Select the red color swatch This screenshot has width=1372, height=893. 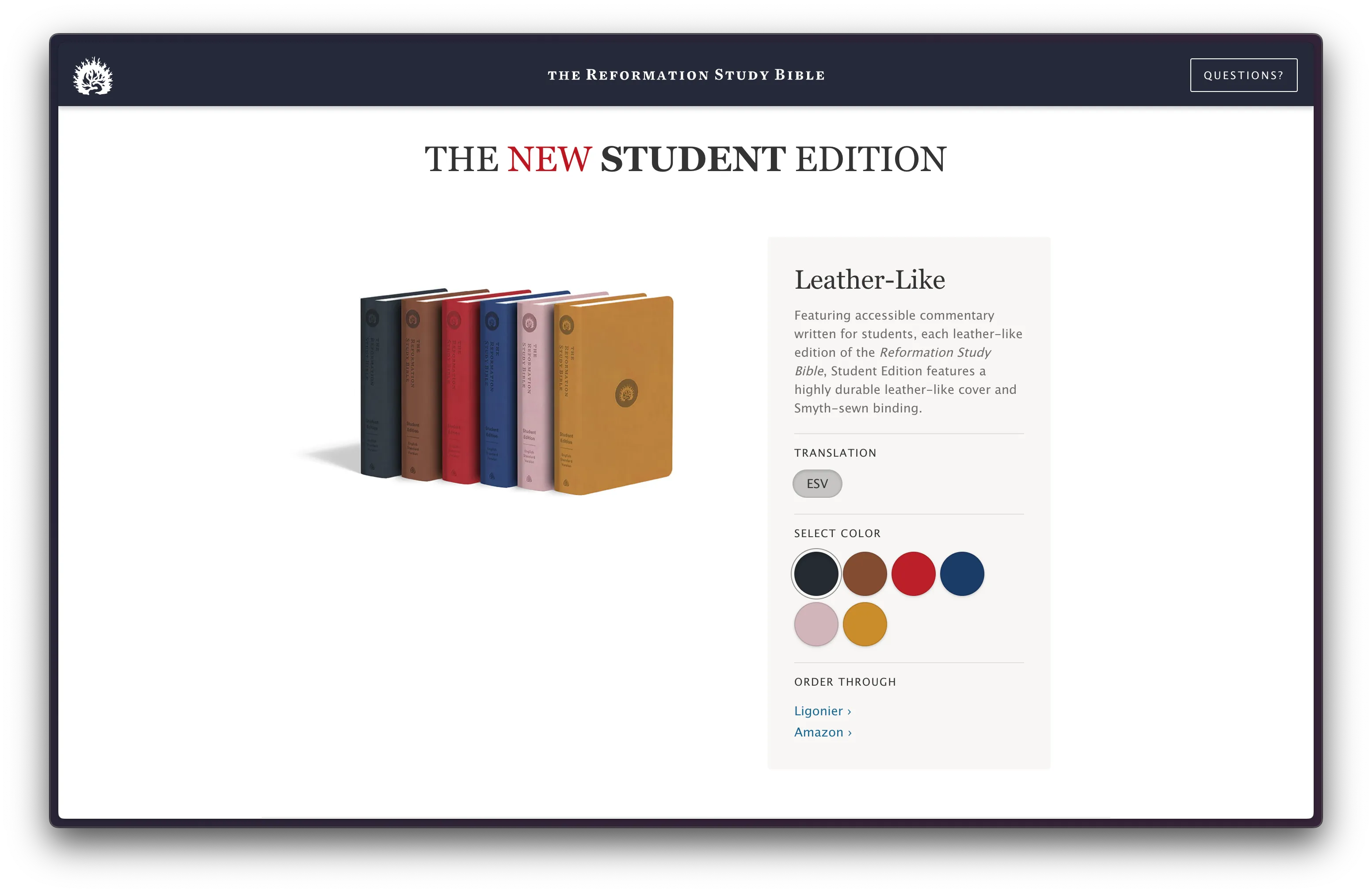913,573
